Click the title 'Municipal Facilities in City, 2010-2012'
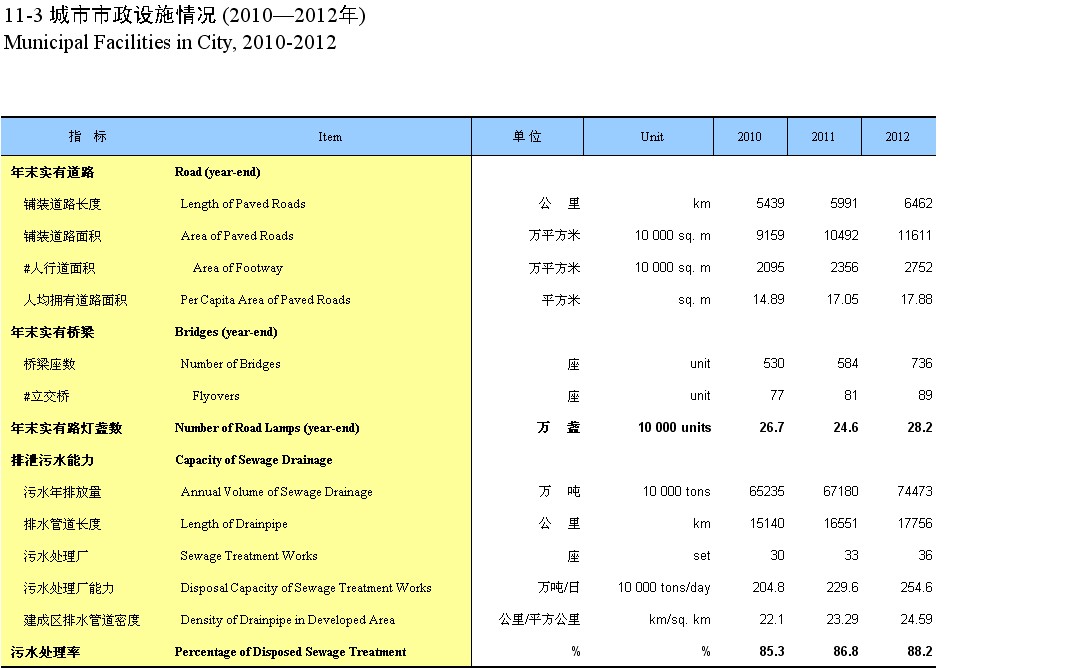 click(x=170, y=42)
